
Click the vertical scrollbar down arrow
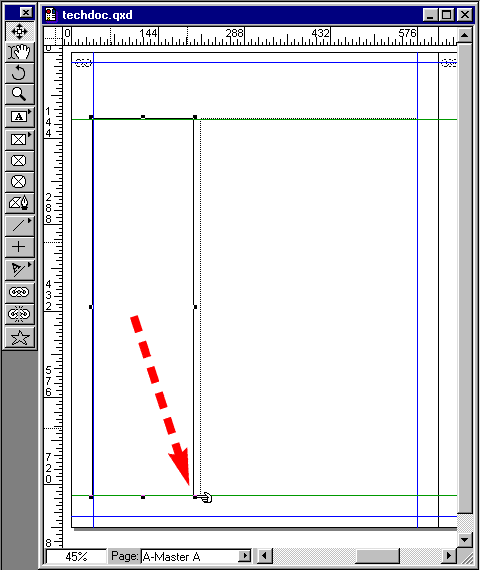464,539
